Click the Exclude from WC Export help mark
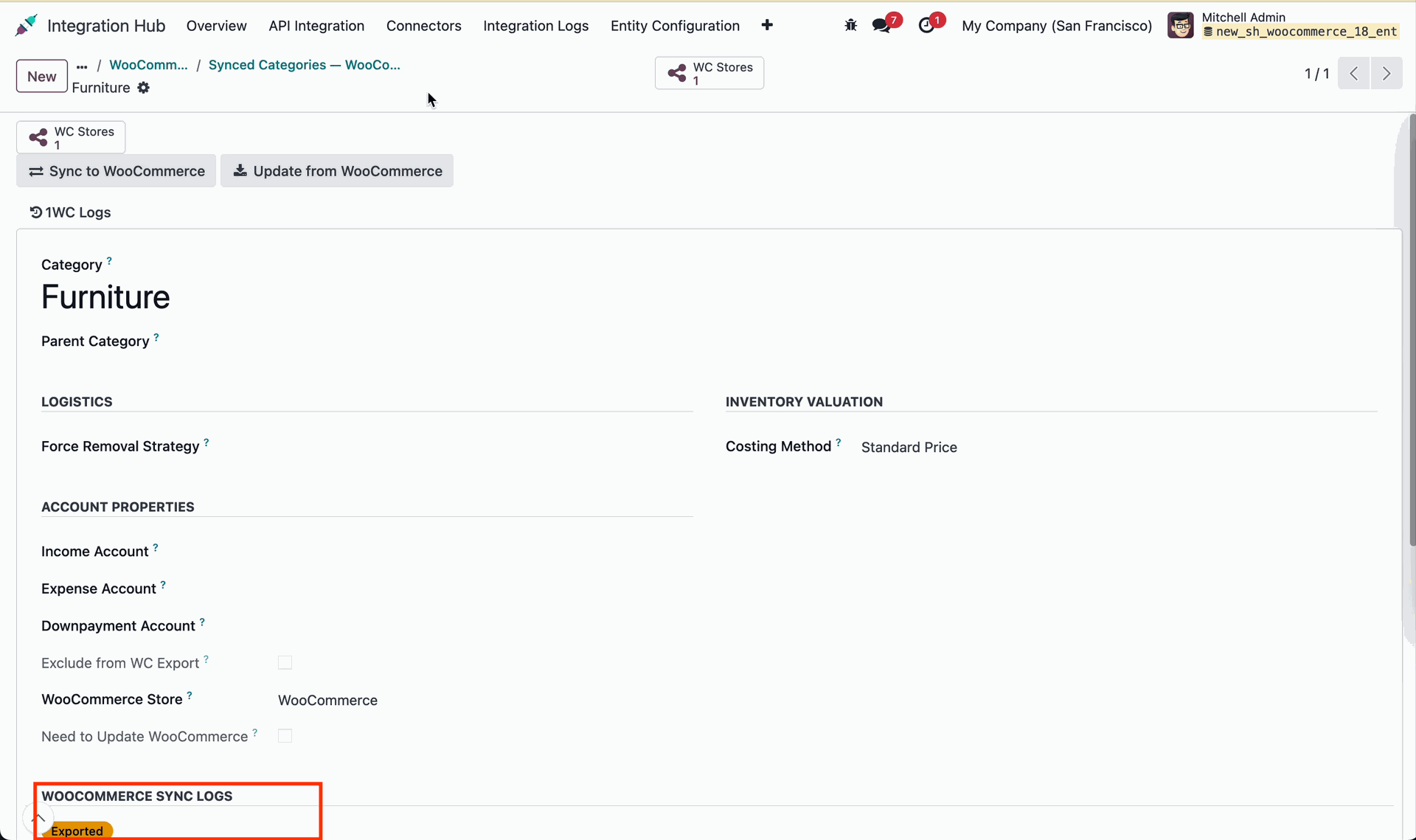The width and height of the screenshot is (1416, 840). (206, 659)
